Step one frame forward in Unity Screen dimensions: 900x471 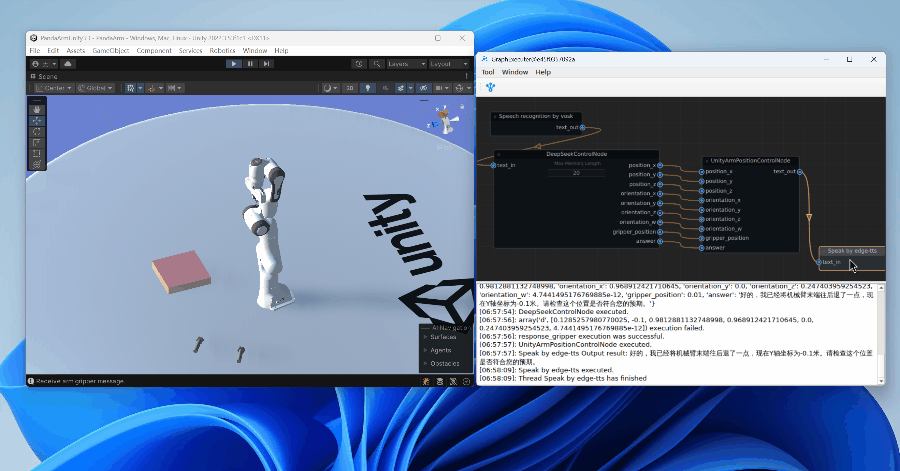pos(266,64)
